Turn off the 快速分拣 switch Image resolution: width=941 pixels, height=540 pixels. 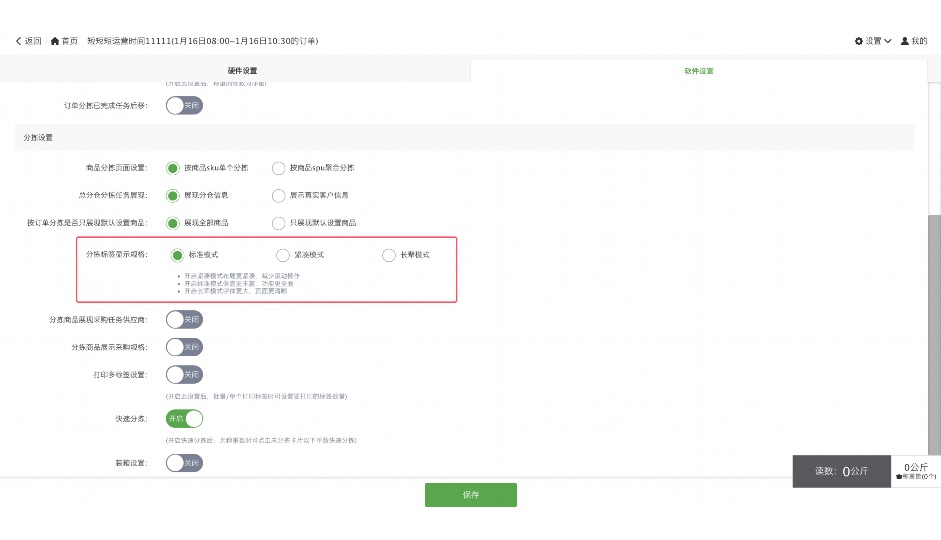184,419
